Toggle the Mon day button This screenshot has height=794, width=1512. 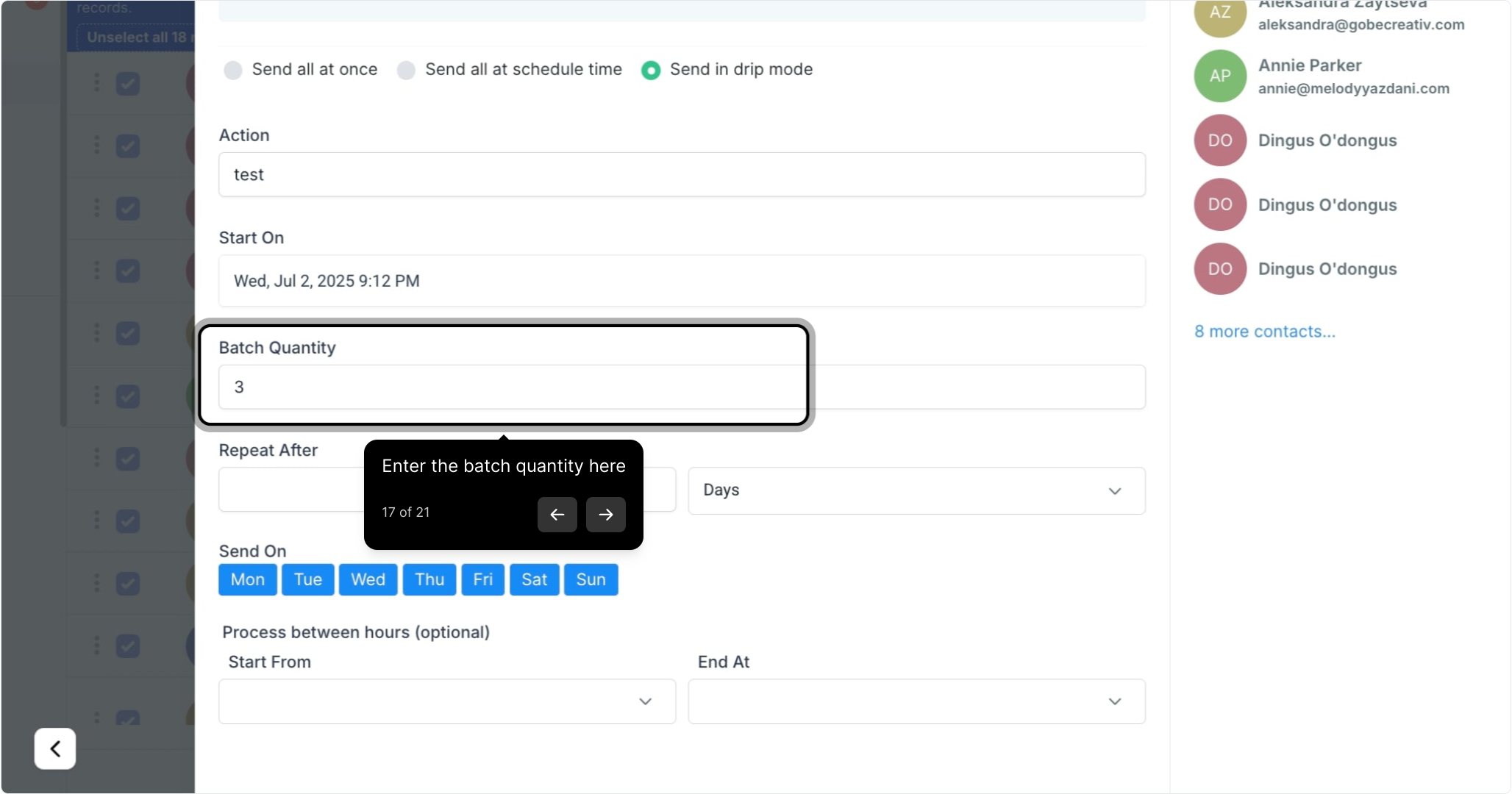[247, 579]
